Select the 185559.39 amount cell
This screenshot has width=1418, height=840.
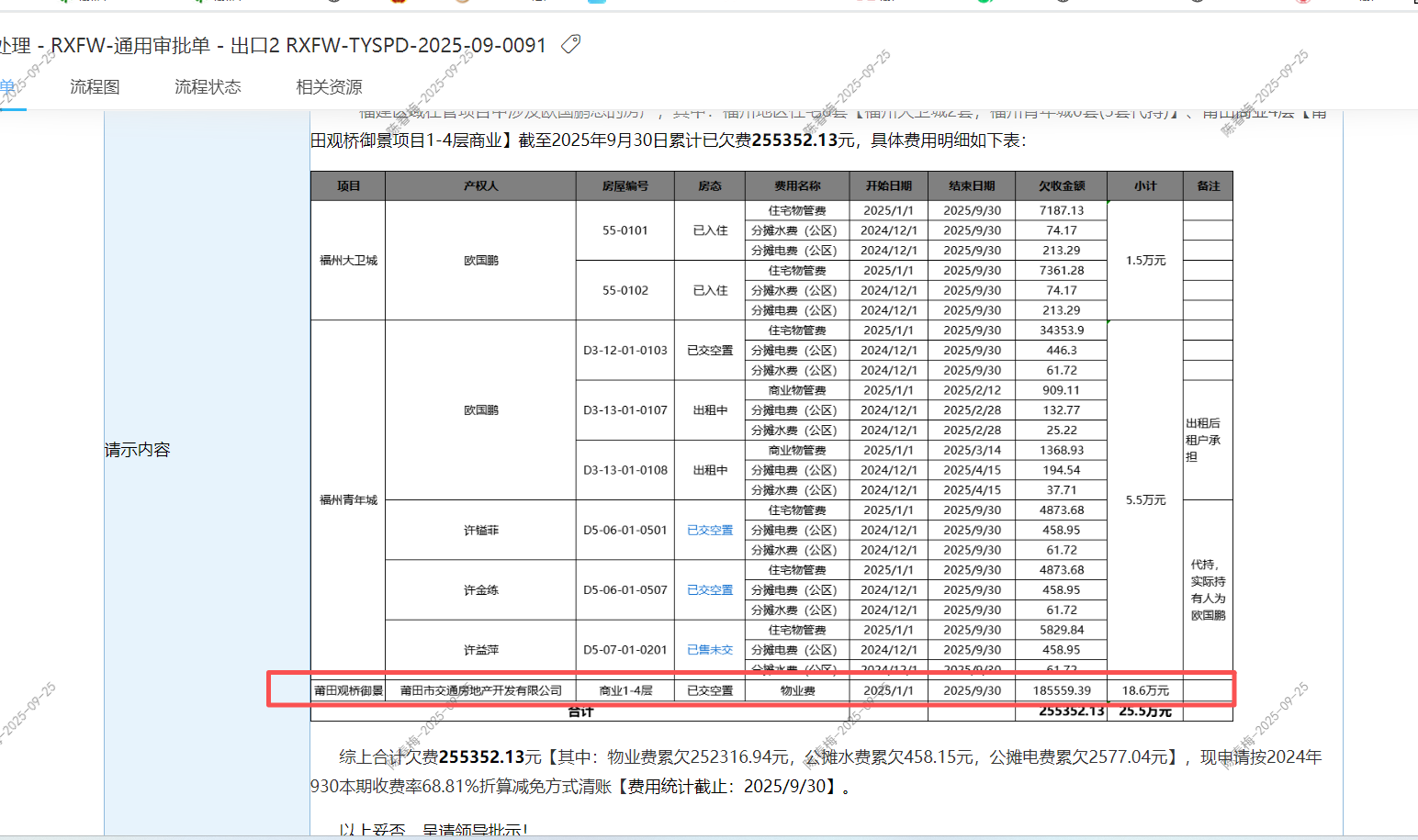coord(1062,690)
